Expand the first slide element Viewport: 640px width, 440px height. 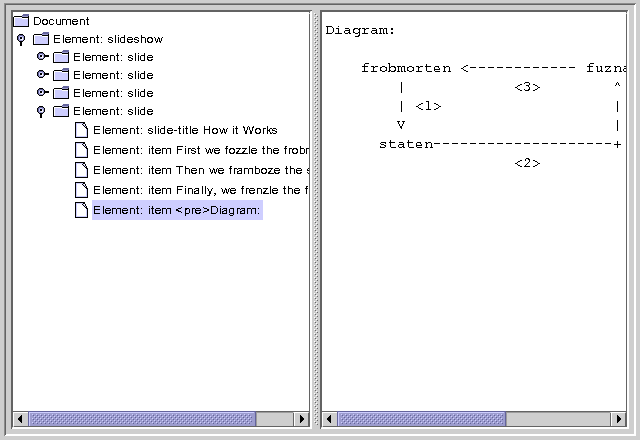[42, 57]
